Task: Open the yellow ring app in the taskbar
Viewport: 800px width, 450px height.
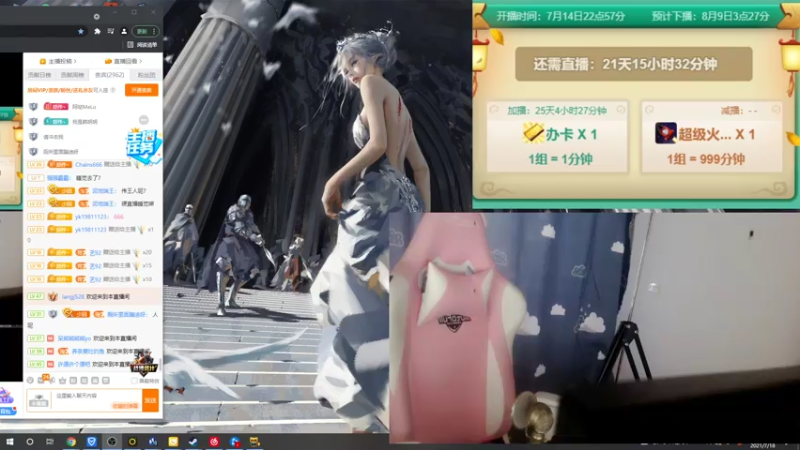Action: point(132,442)
